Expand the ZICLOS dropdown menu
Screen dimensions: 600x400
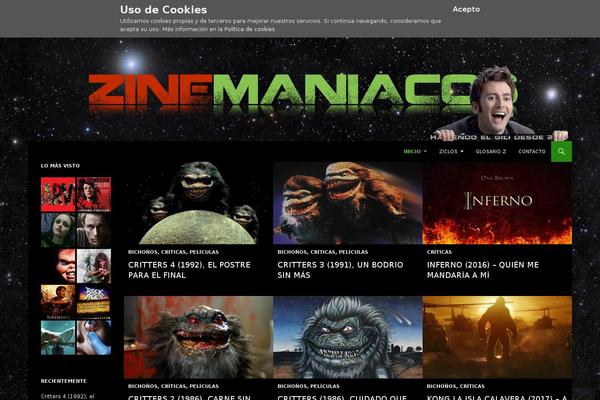pyautogui.click(x=451, y=152)
